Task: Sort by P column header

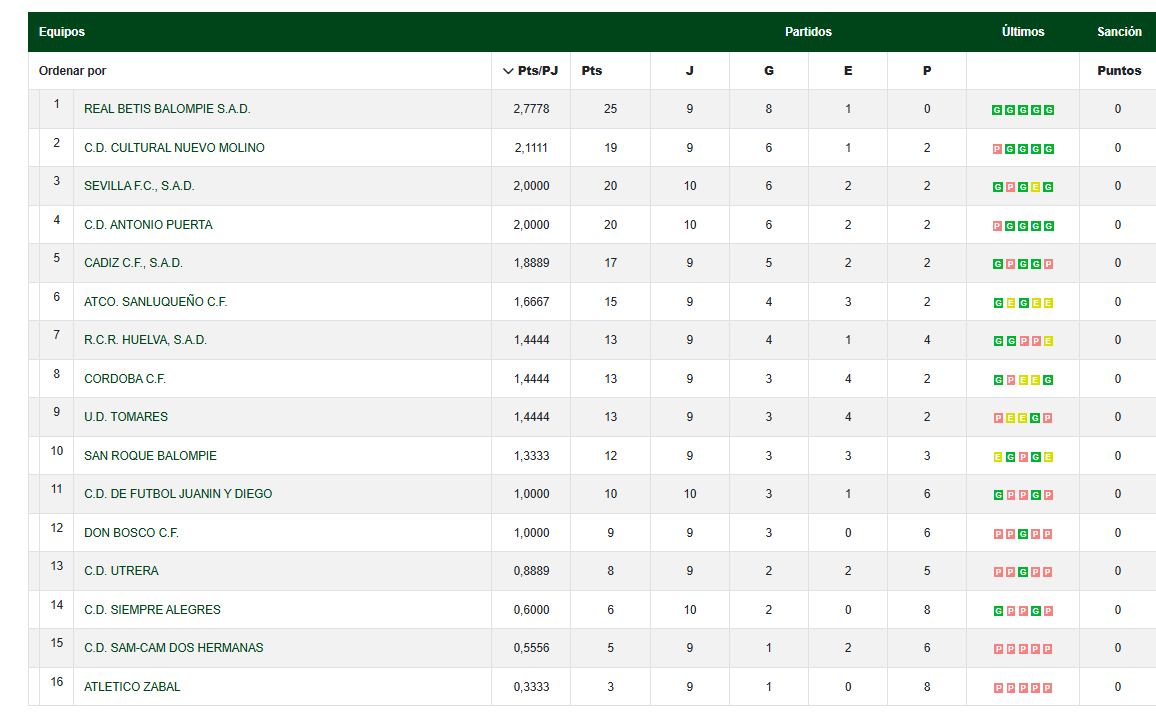Action: [x=927, y=71]
